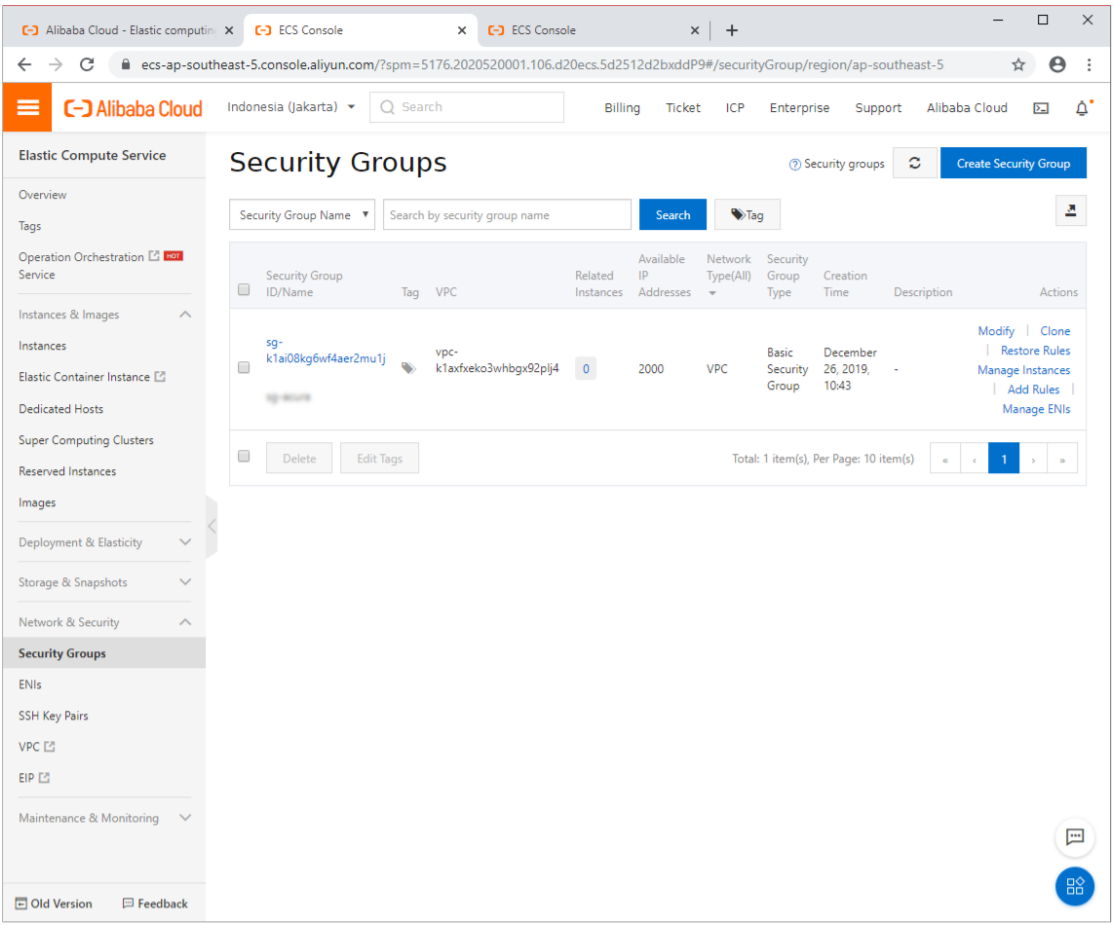The width and height of the screenshot is (1113, 925).
Task: Open the Indonesia (Jakarta) region dropdown
Action: coord(291,107)
